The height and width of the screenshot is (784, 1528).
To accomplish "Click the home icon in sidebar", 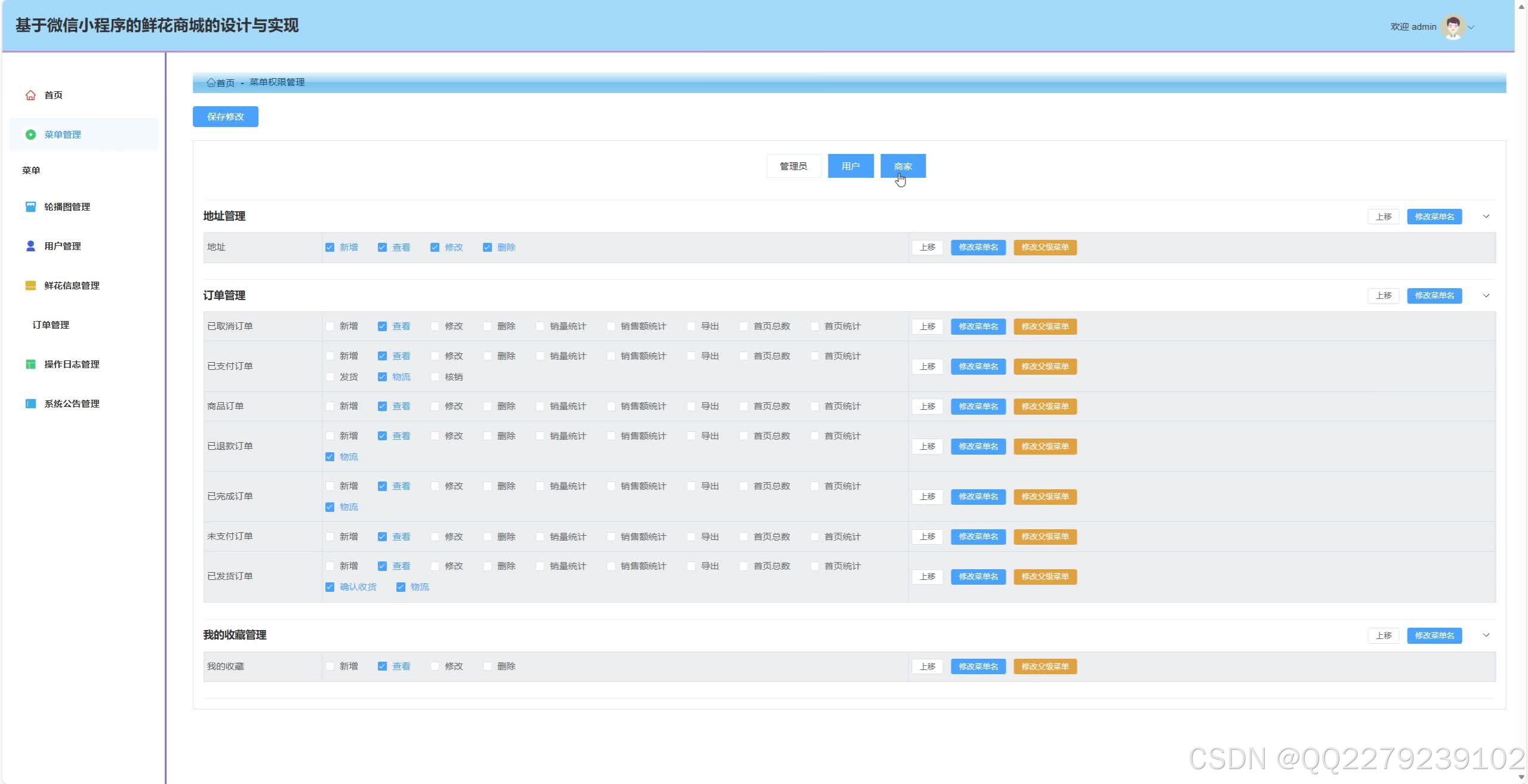I will [x=30, y=95].
